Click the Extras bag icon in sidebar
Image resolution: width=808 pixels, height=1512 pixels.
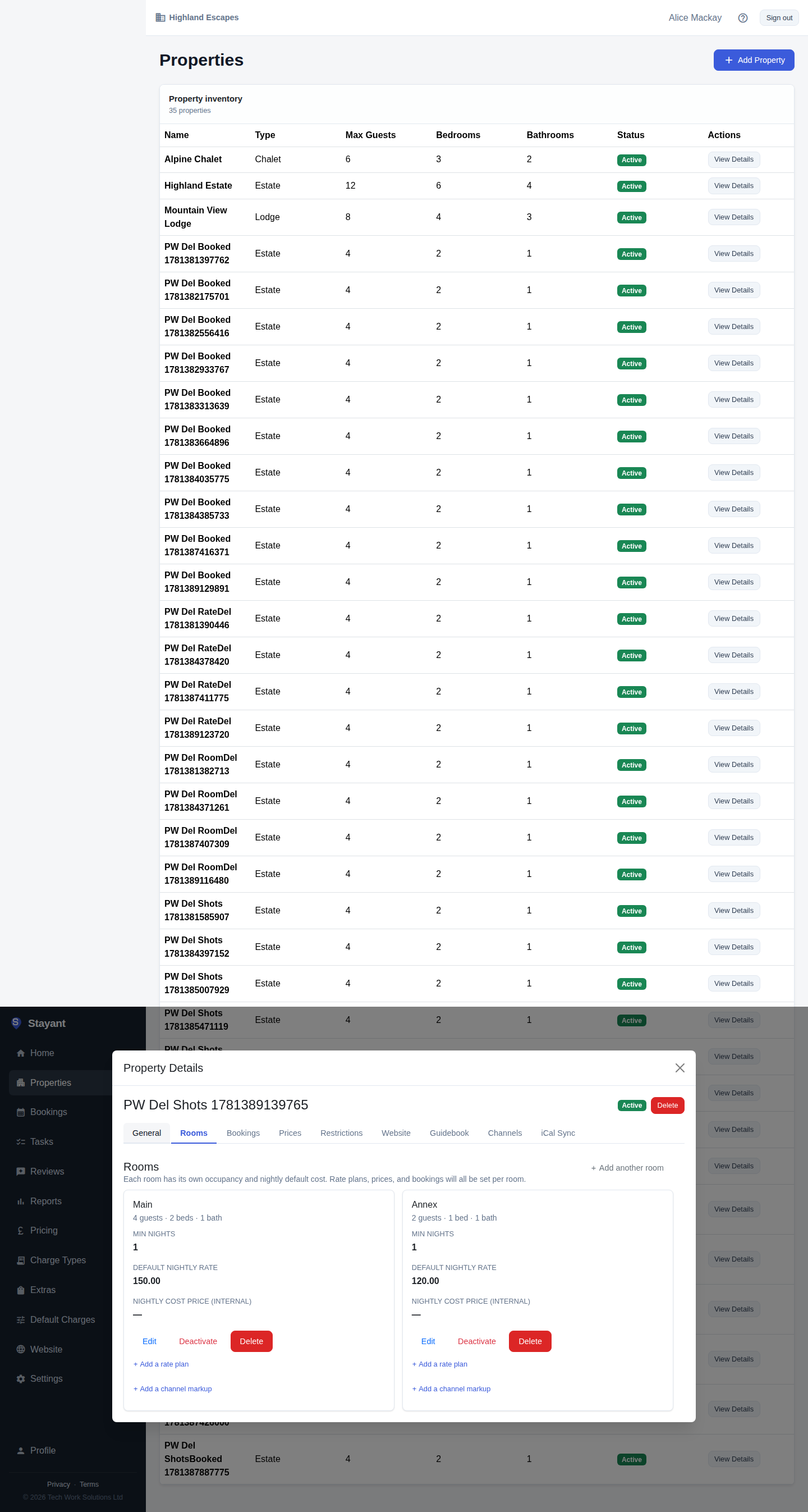(x=21, y=1290)
